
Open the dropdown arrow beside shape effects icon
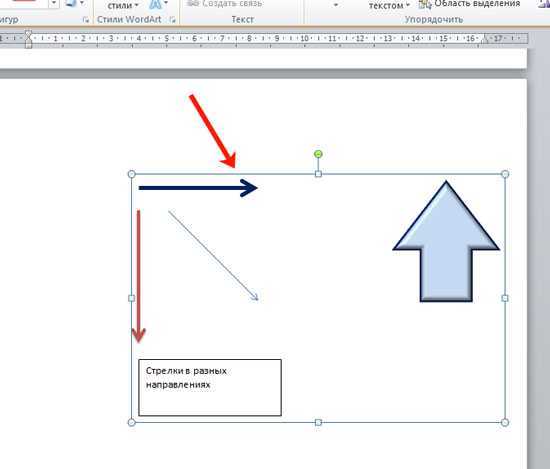[x=82, y=3]
